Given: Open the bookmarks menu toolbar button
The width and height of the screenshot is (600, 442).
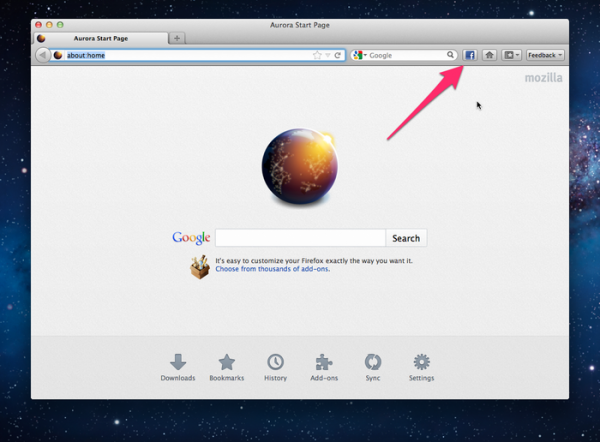Looking at the screenshot, I should coord(512,55).
